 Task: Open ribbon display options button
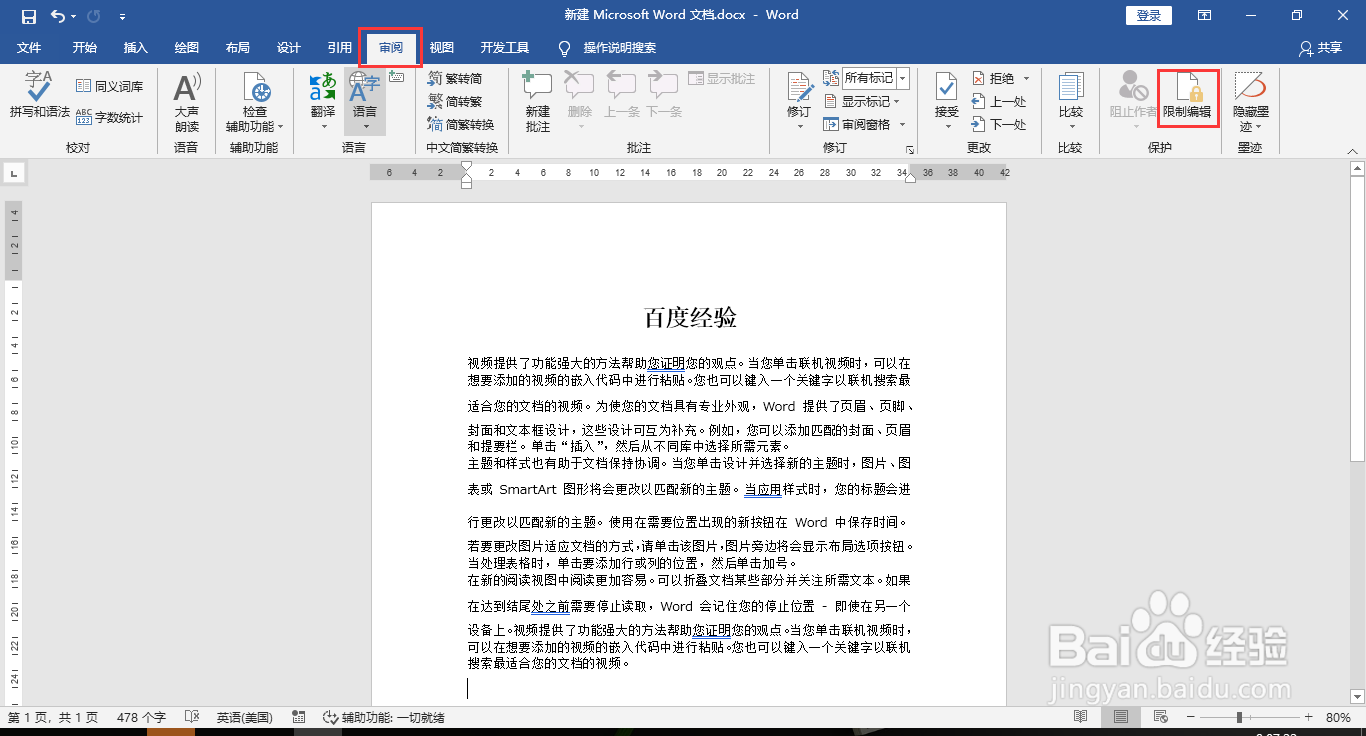click(x=1205, y=15)
